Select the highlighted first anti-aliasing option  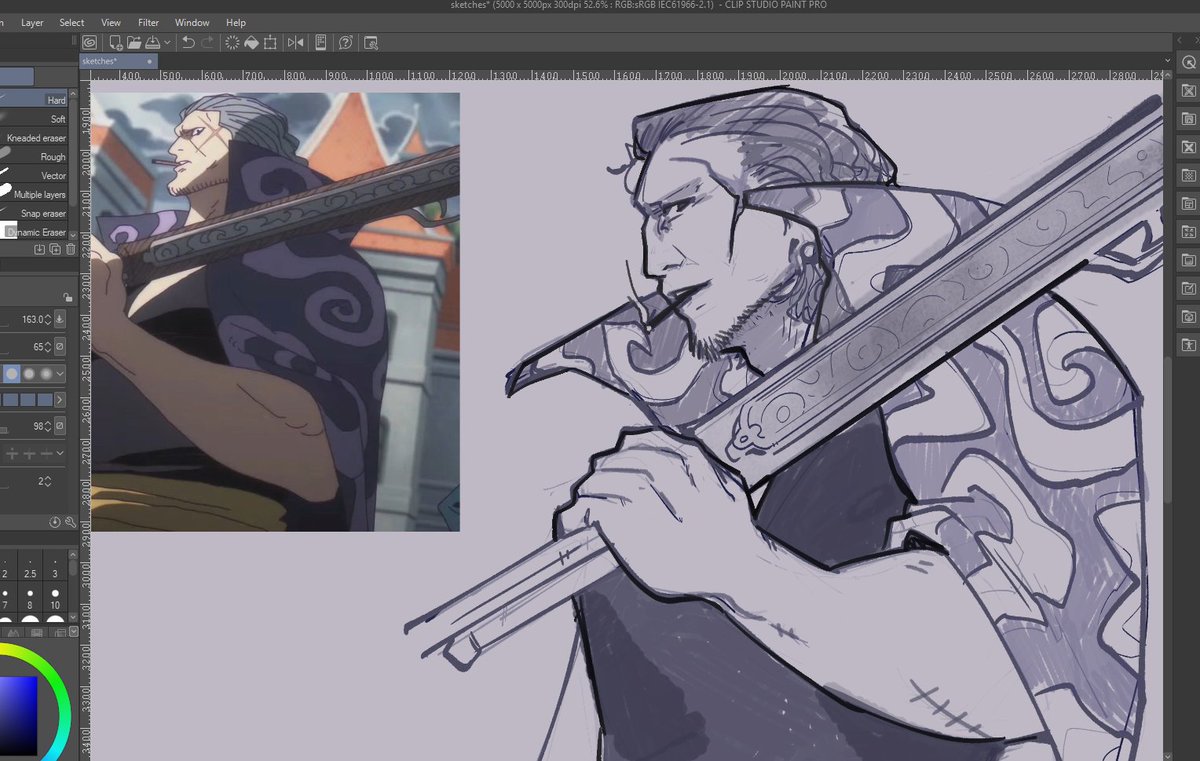(11, 374)
